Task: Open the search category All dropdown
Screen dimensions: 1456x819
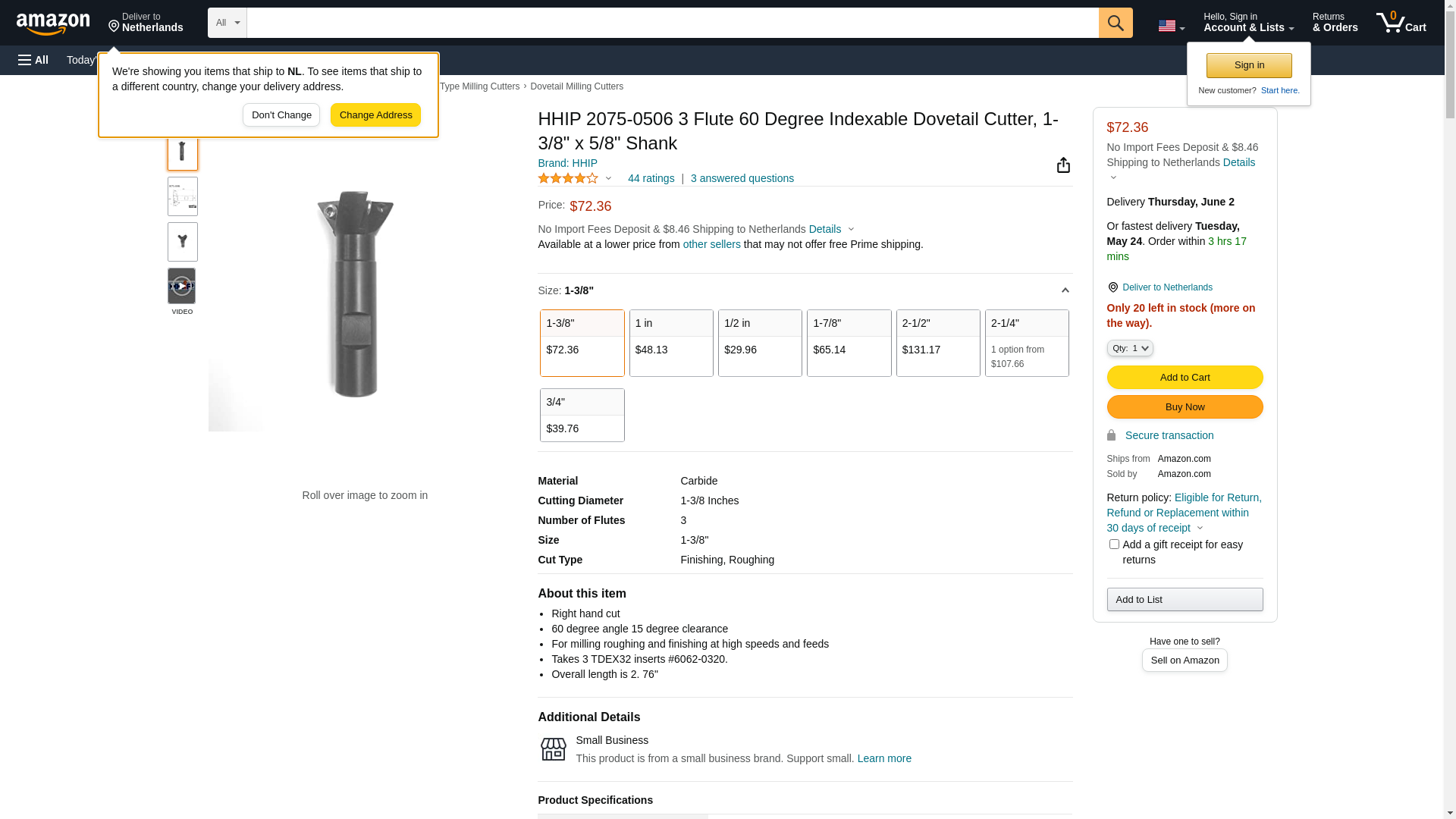Action: click(x=227, y=23)
